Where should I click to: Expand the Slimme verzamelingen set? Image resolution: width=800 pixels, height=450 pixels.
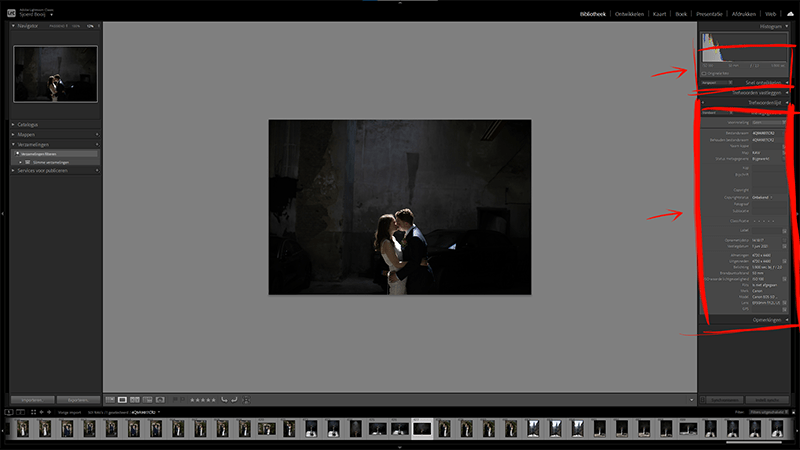pos(20,162)
